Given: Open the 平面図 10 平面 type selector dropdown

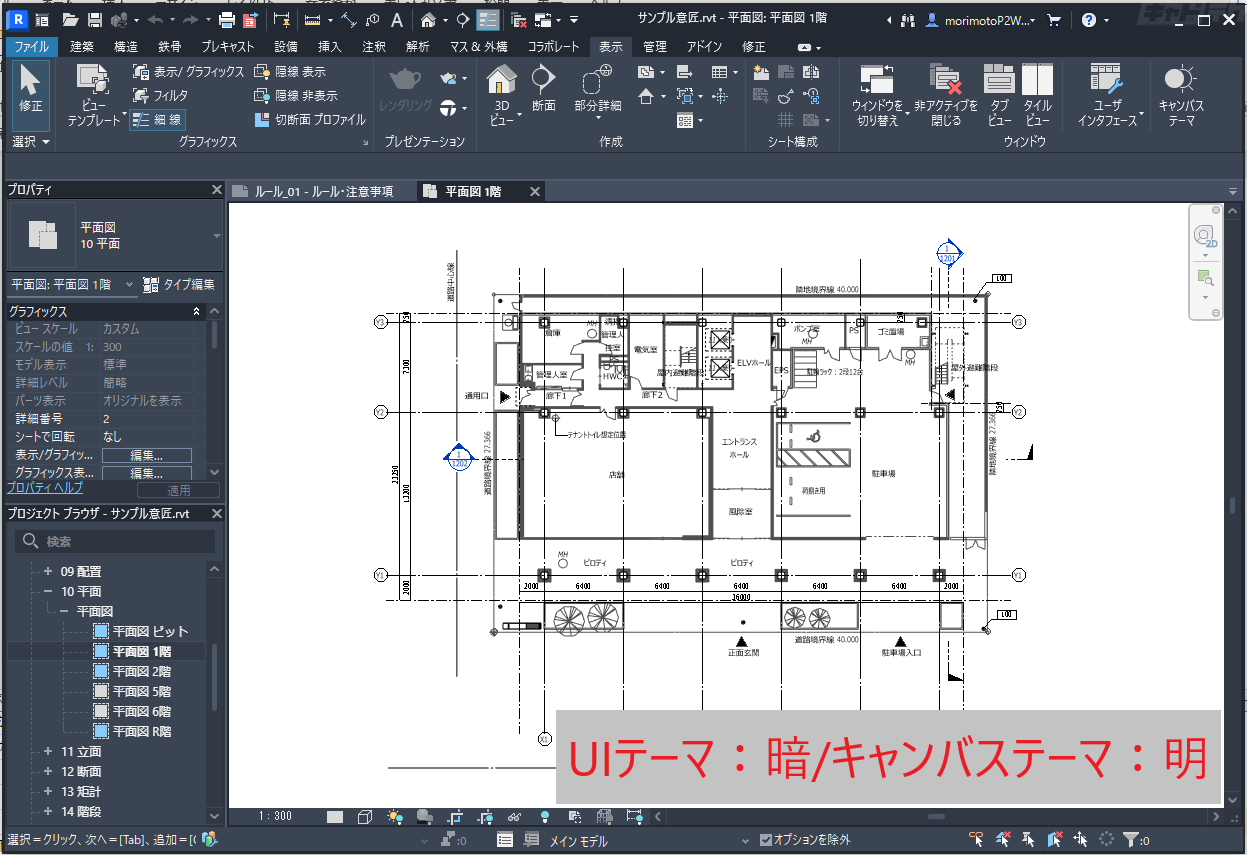Looking at the screenshot, I should 217,236.
